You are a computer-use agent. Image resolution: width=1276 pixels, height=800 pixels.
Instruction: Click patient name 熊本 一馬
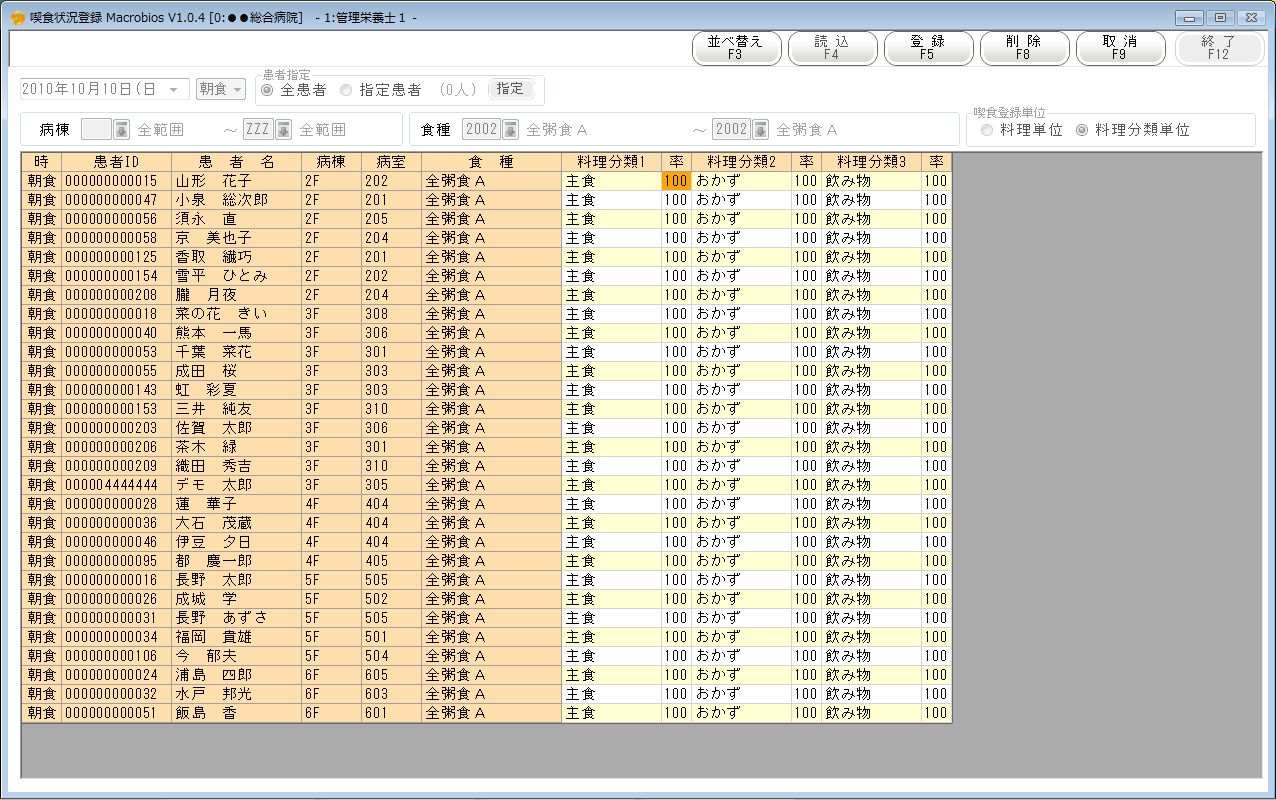tap(236, 333)
